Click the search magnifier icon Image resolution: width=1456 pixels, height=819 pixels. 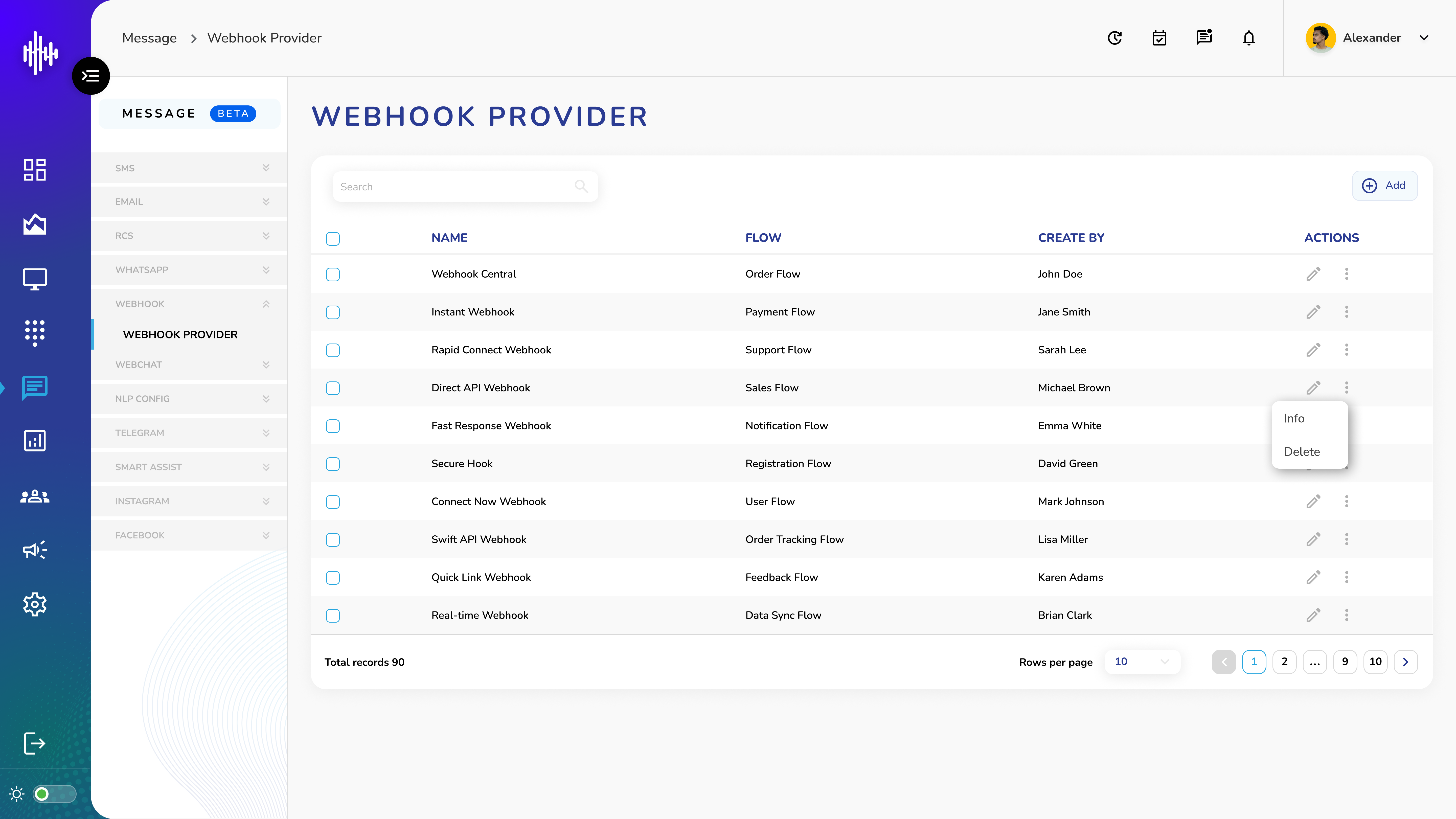pyautogui.click(x=581, y=186)
